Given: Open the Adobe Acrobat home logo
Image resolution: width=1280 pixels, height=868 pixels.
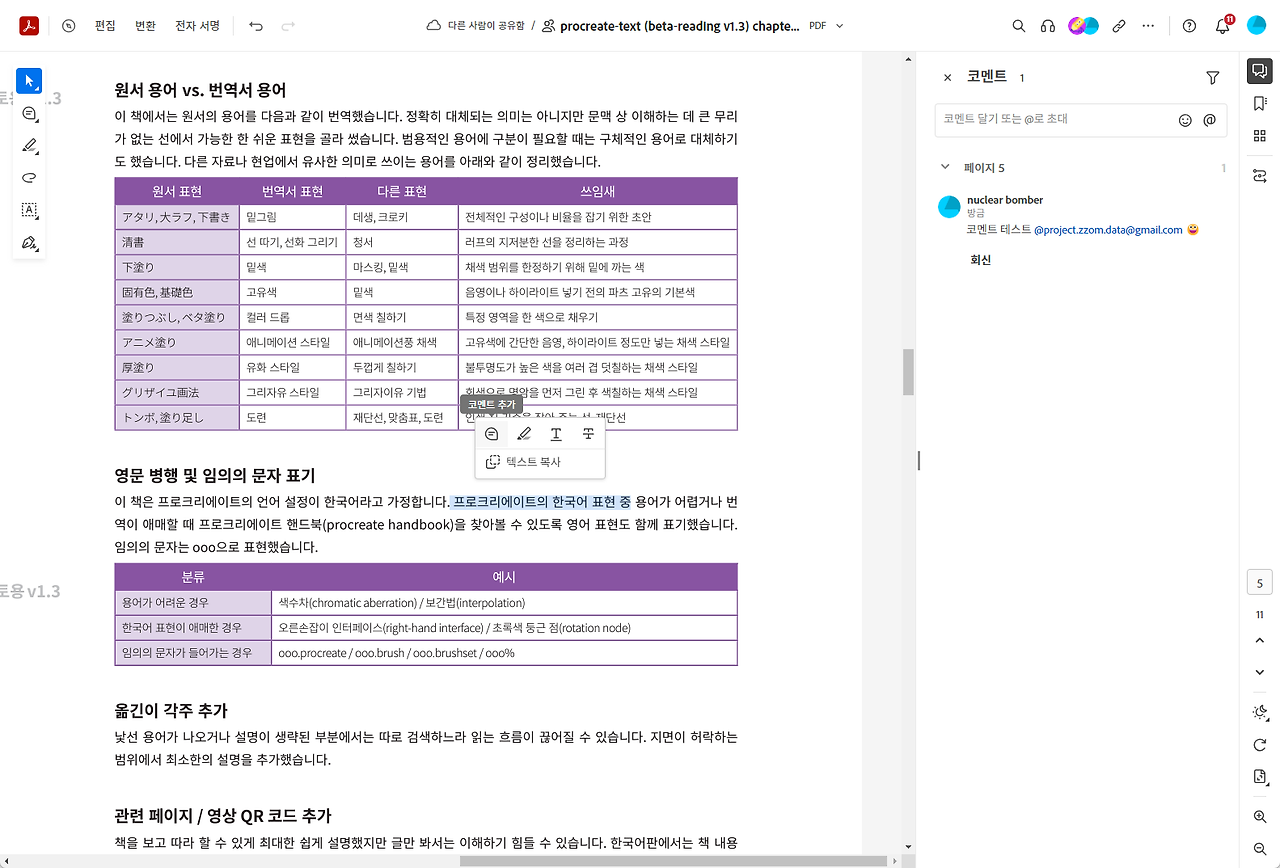Looking at the screenshot, I should (29, 26).
